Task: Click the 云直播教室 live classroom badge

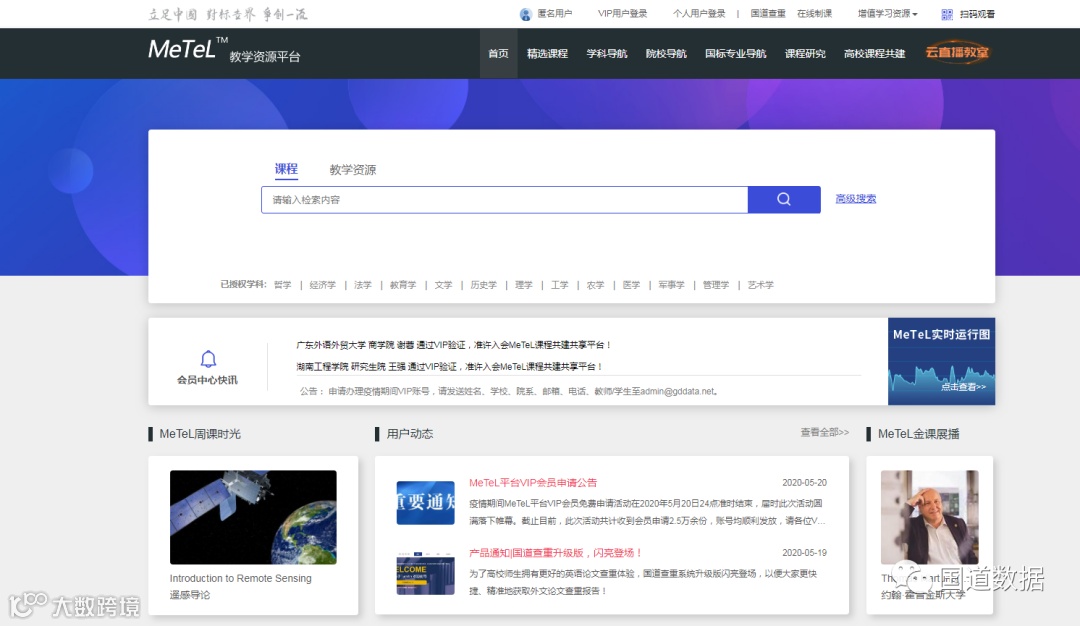Action: (x=957, y=52)
